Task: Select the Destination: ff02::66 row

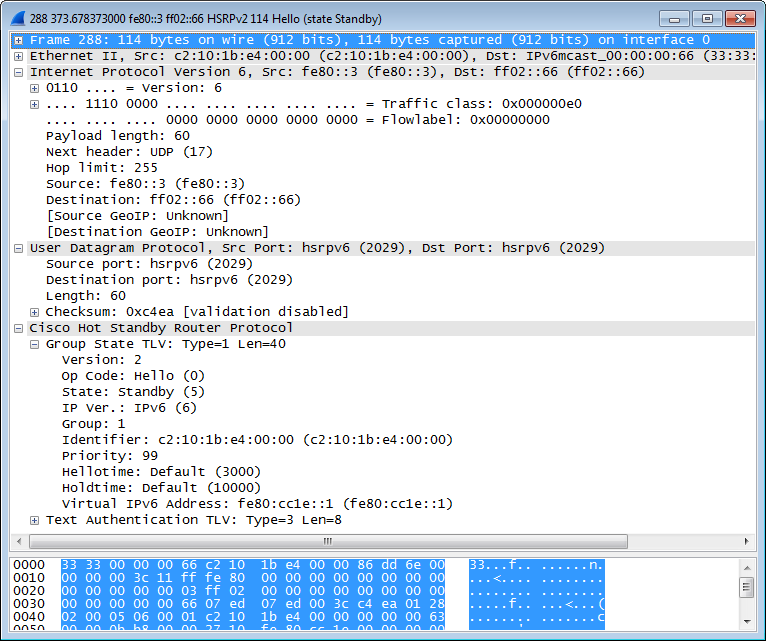Action: coord(173,200)
